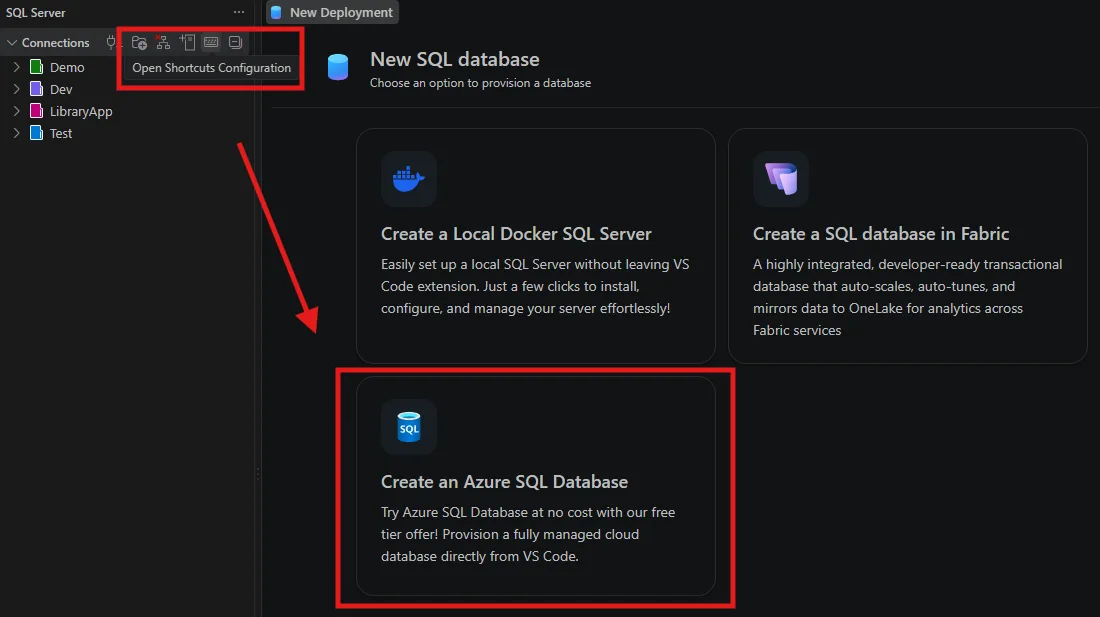Click the Connections section header text
Image resolution: width=1100 pixels, height=617 pixels.
click(x=55, y=43)
